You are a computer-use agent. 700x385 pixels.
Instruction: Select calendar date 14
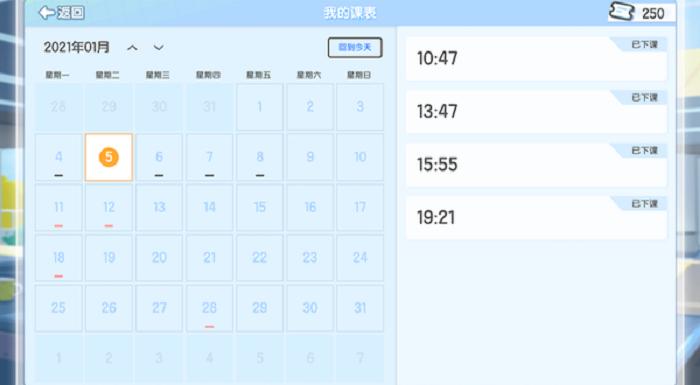(209, 208)
